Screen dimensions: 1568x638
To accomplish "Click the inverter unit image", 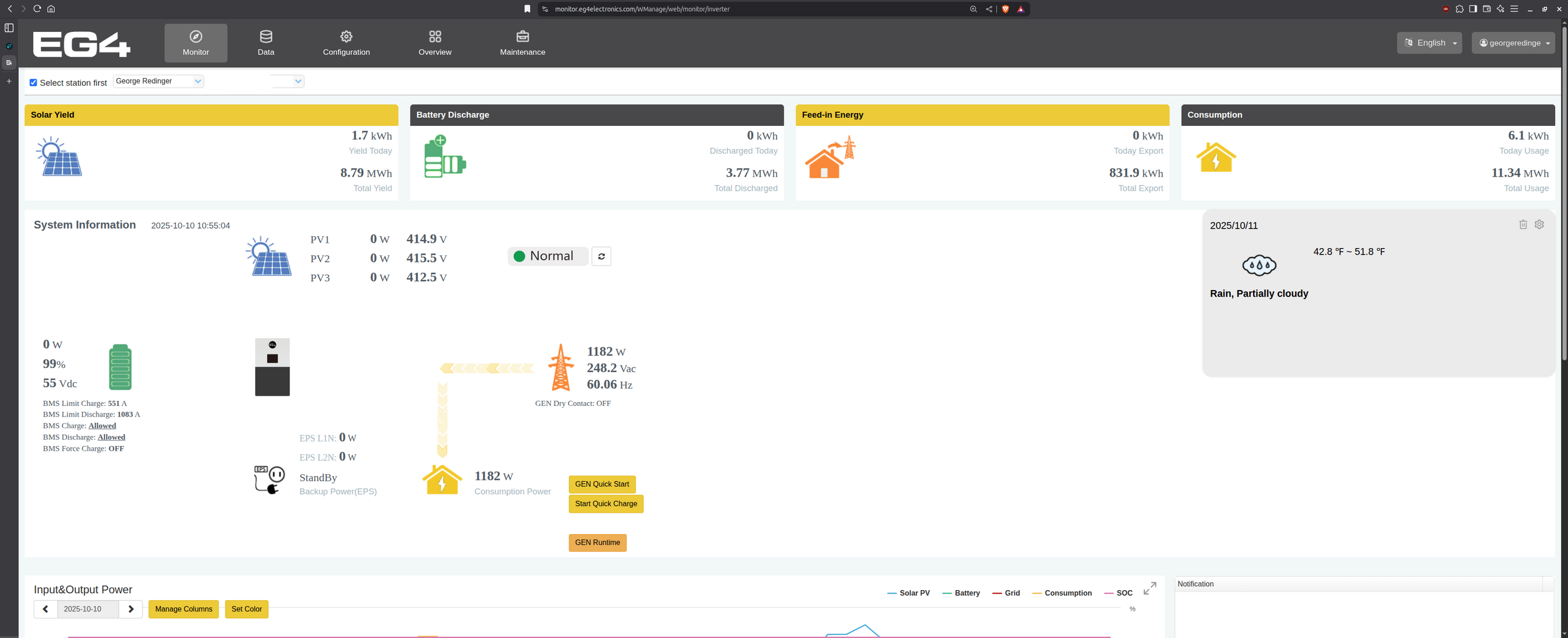I will point(272,367).
